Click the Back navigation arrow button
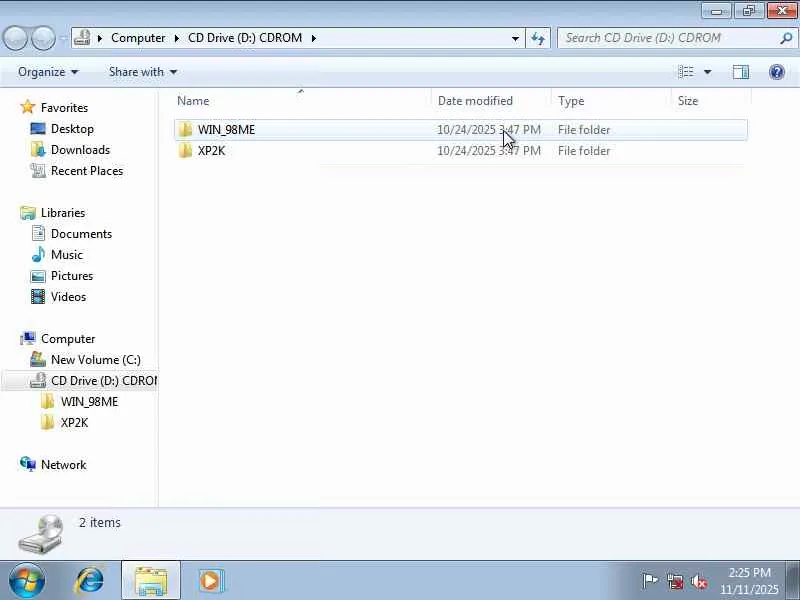The height and width of the screenshot is (600, 800). click(16, 38)
